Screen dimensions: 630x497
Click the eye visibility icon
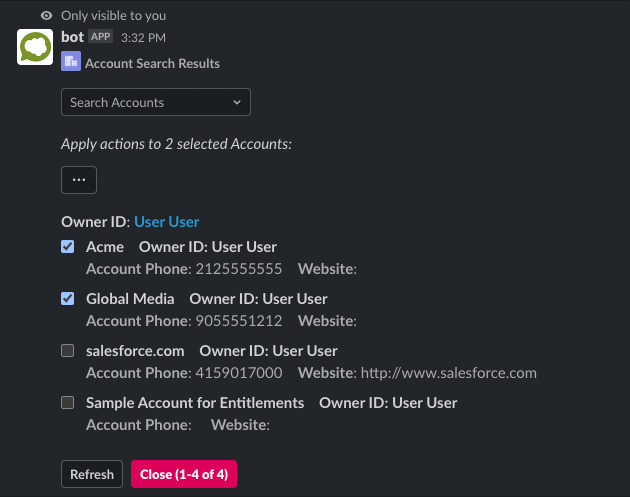point(47,16)
